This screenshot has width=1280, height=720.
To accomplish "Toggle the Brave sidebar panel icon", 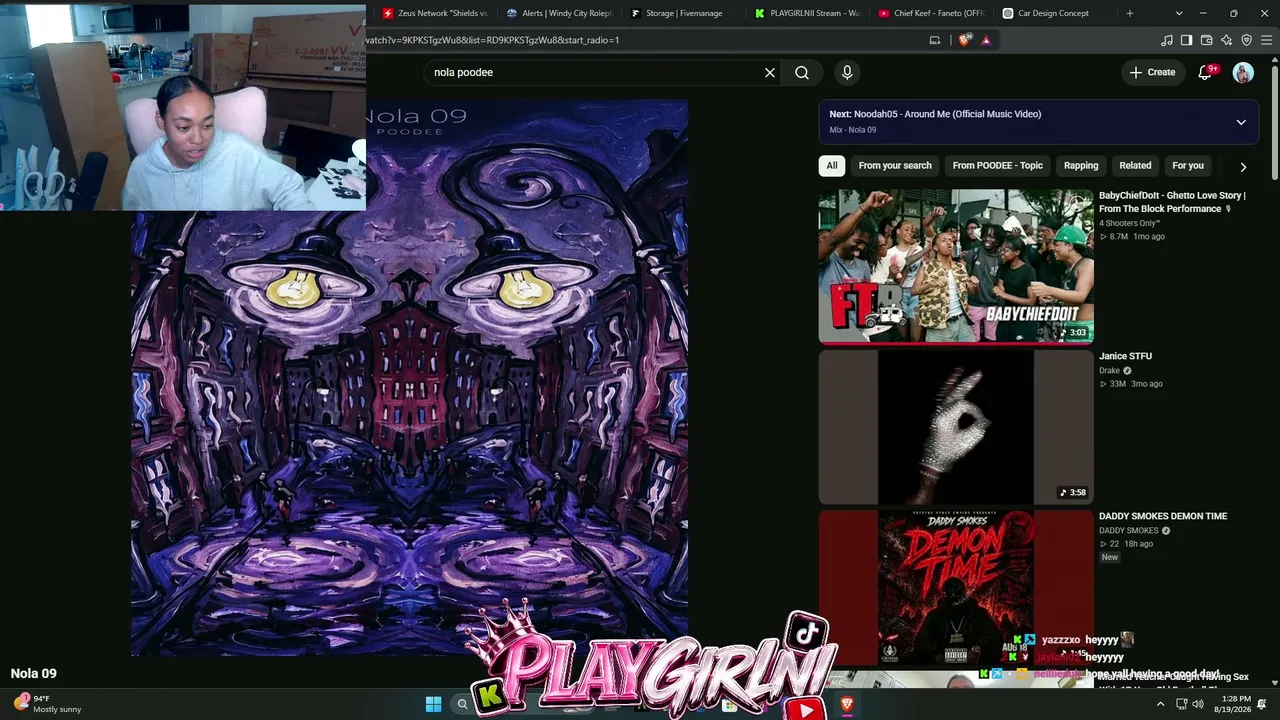I will tap(1186, 40).
